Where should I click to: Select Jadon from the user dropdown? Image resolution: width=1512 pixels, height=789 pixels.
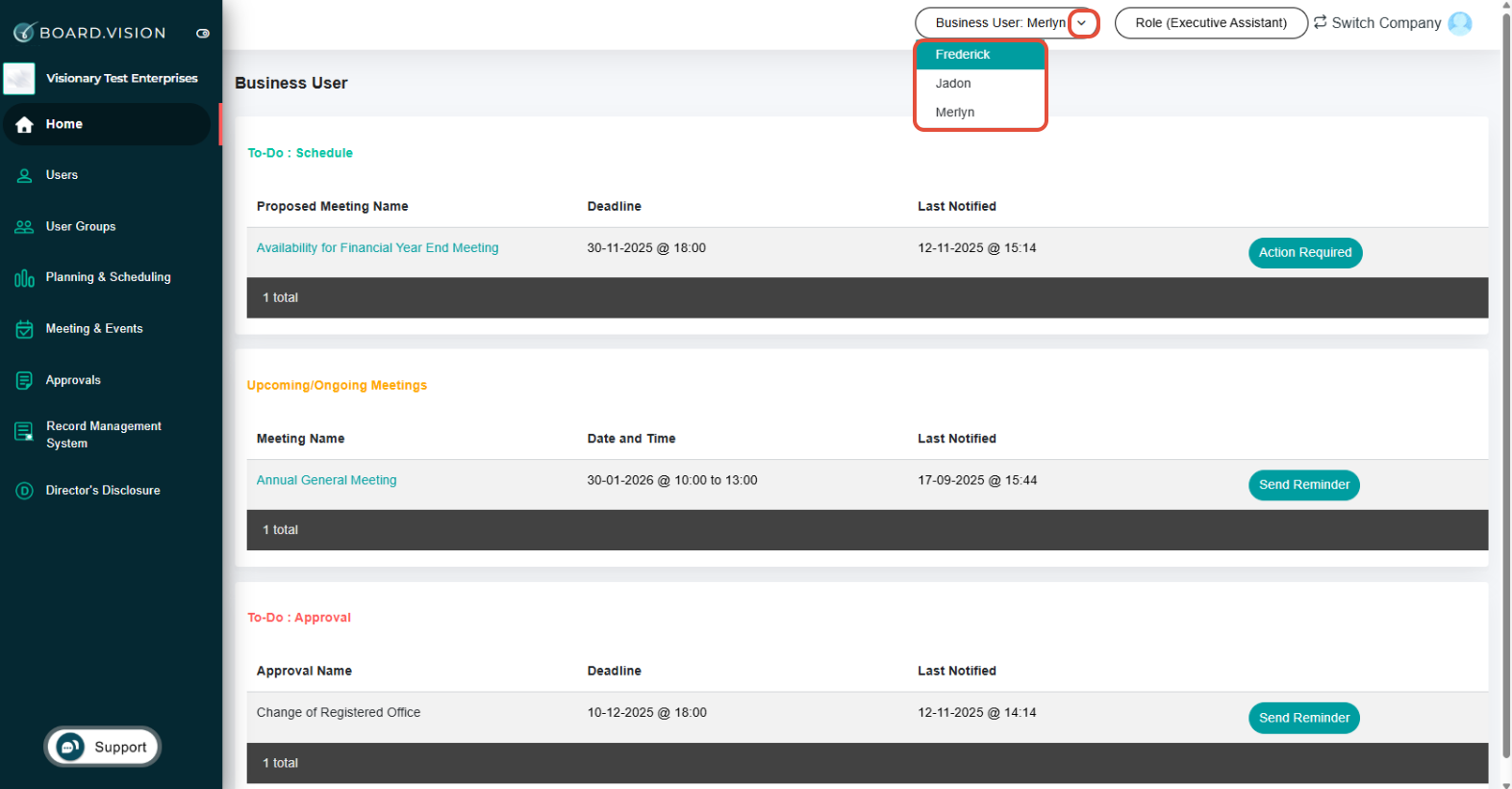(x=980, y=84)
